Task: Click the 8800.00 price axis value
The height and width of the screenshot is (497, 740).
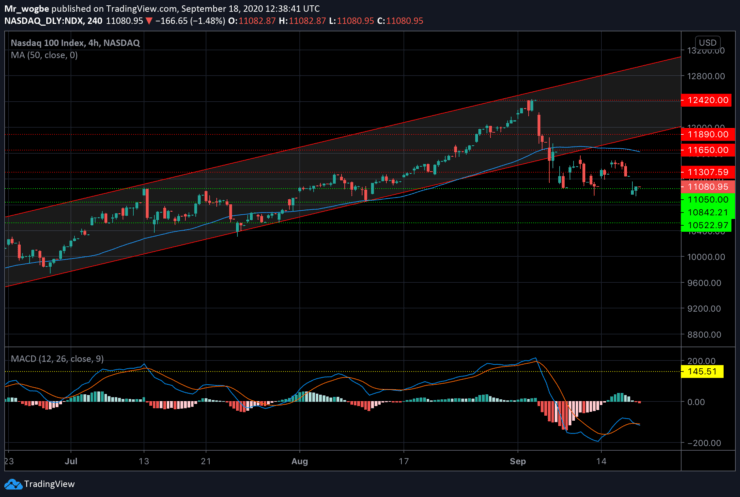Action: coord(704,335)
